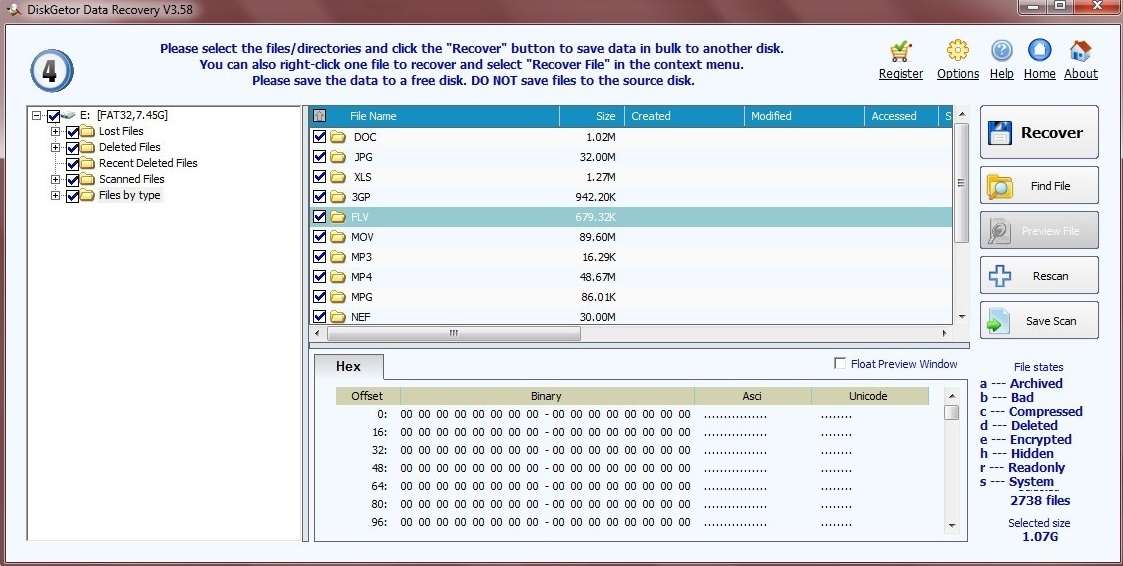Click the file list scroll down arrow
This screenshot has height=566, width=1123.
961,317
